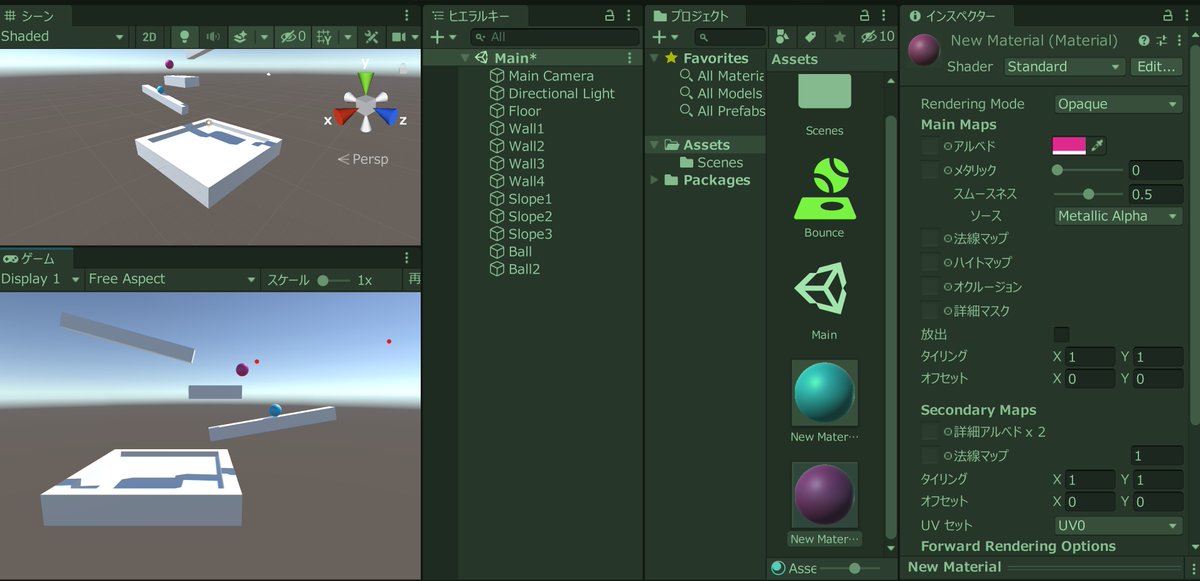Select the 2D view toggle icon
The height and width of the screenshot is (581, 1200).
151,36
